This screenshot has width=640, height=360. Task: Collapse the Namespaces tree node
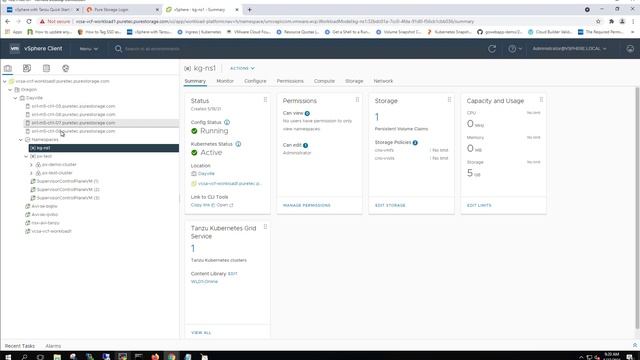21,140
